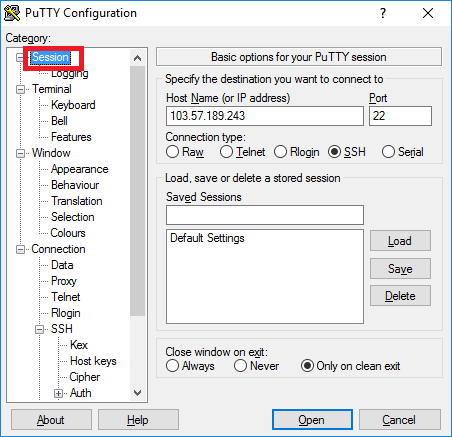Select Default Settings in sessions list
Viewport: 452px width, 437px height.
(207, 238)
